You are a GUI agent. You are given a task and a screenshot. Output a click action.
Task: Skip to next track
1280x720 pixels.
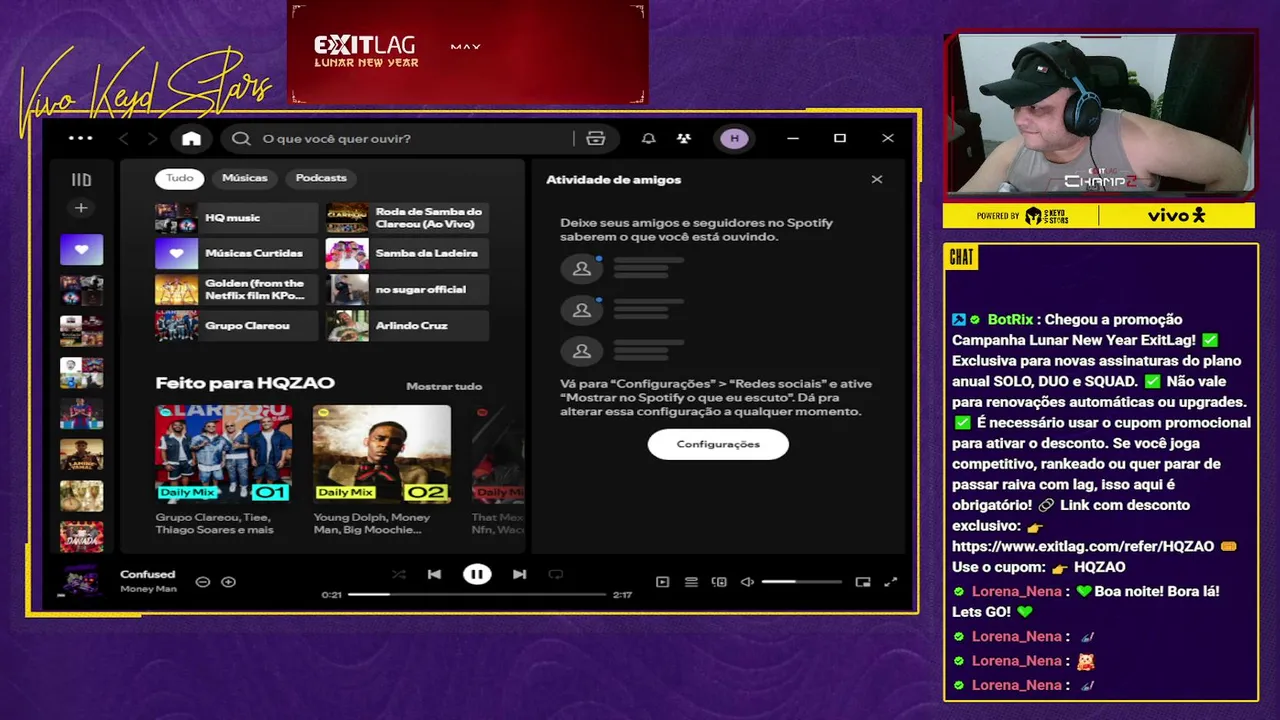519,574
